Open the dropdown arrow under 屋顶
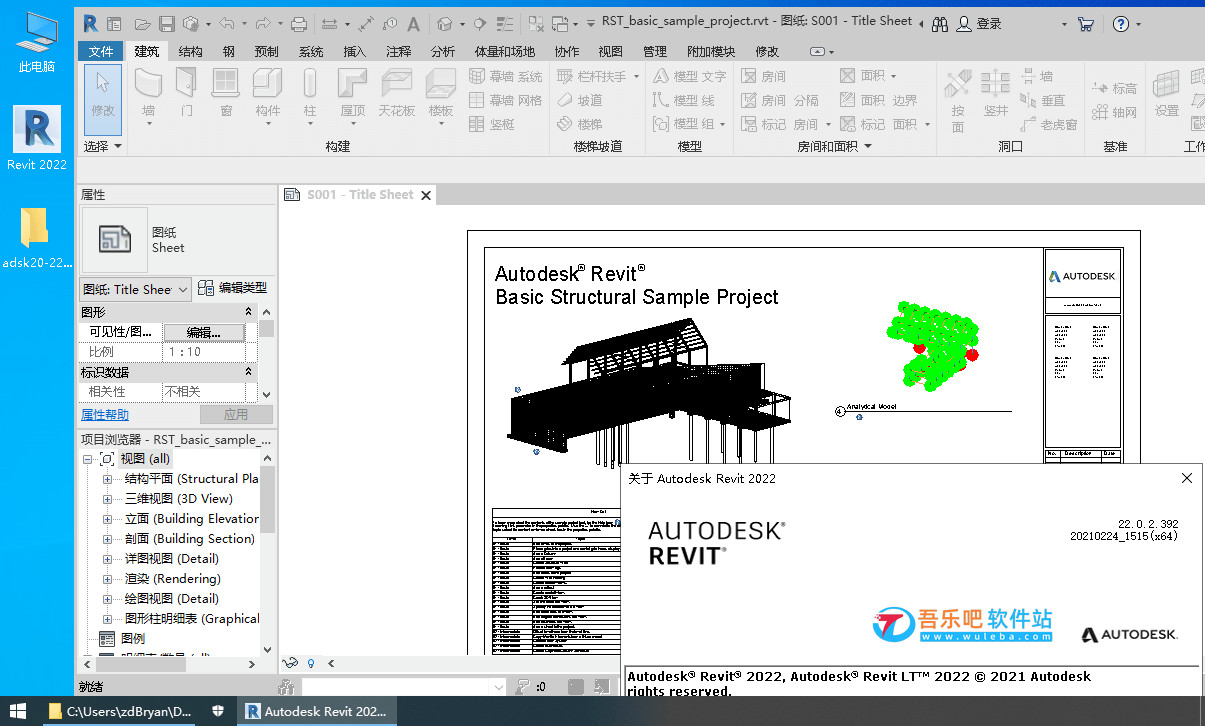The height and width of the screenshot is (726, 1205). pyautogui.click(x=352, y=124)
